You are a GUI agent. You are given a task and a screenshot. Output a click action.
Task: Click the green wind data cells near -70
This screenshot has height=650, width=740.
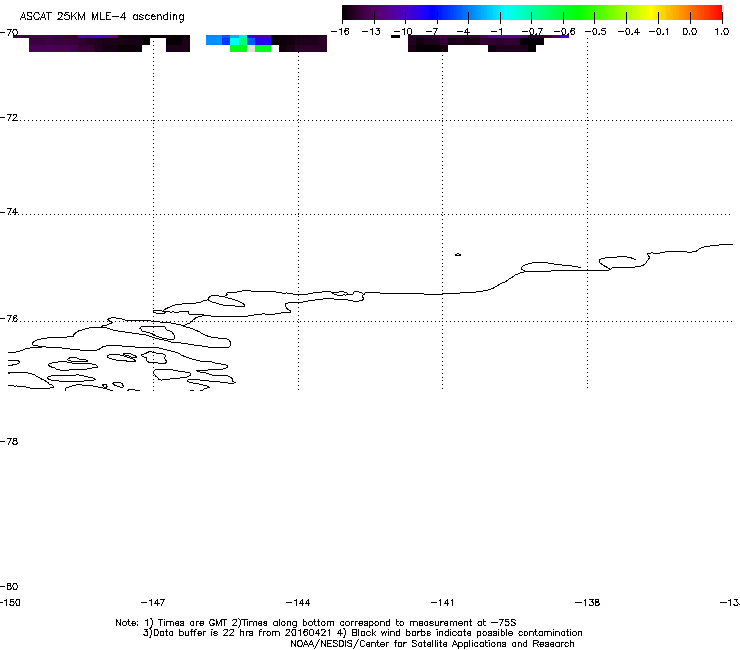tap(238, 48)
